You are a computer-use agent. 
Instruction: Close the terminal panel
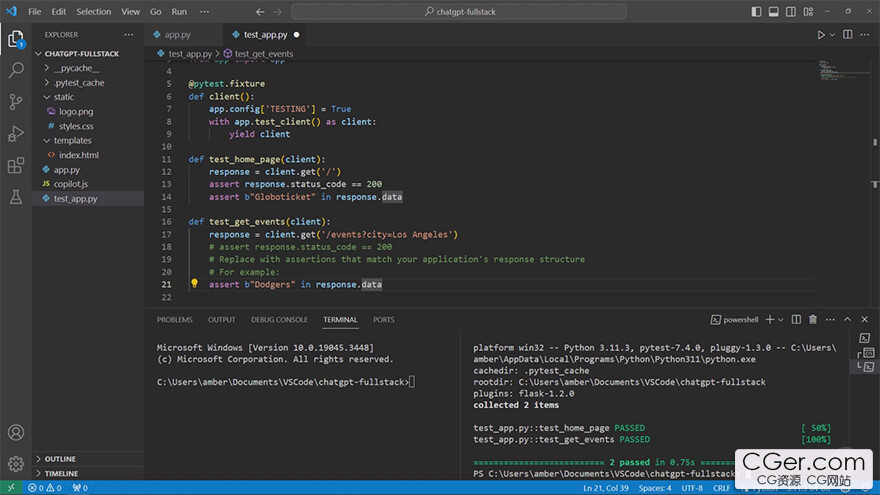(x=864, y=319)
